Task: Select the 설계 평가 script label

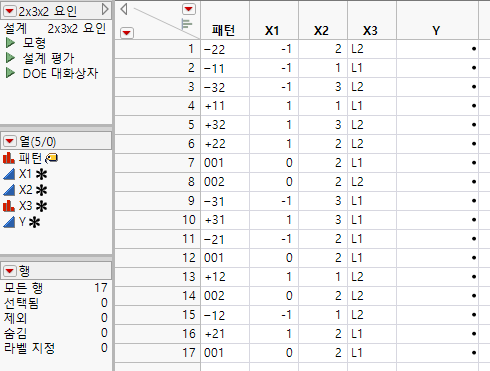Action: pos(48,58)
